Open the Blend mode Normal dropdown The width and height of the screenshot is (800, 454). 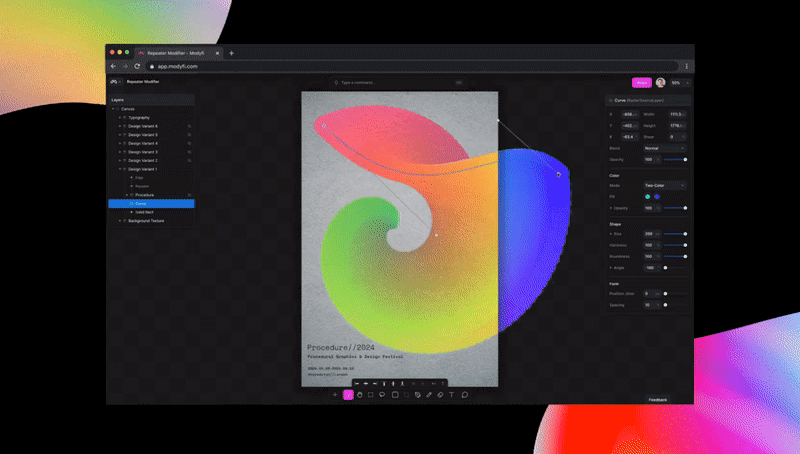[664, 148]
